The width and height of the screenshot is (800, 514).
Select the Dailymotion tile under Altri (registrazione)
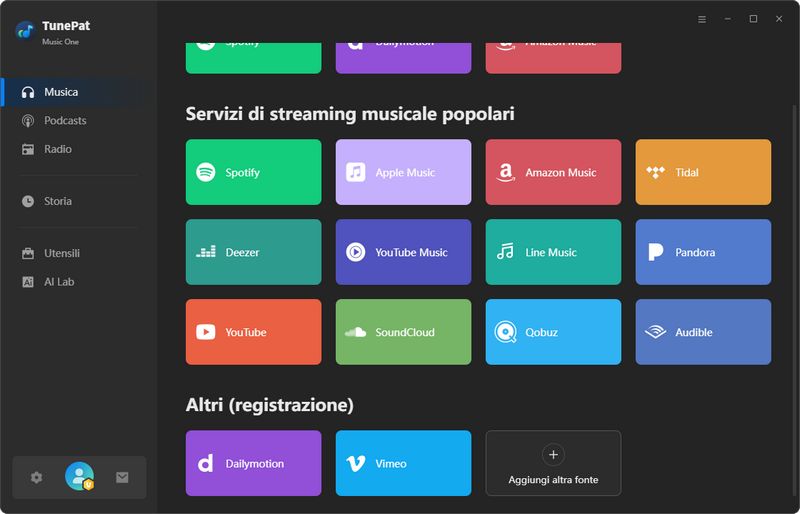pyautogui.click(x=254, y=463)
